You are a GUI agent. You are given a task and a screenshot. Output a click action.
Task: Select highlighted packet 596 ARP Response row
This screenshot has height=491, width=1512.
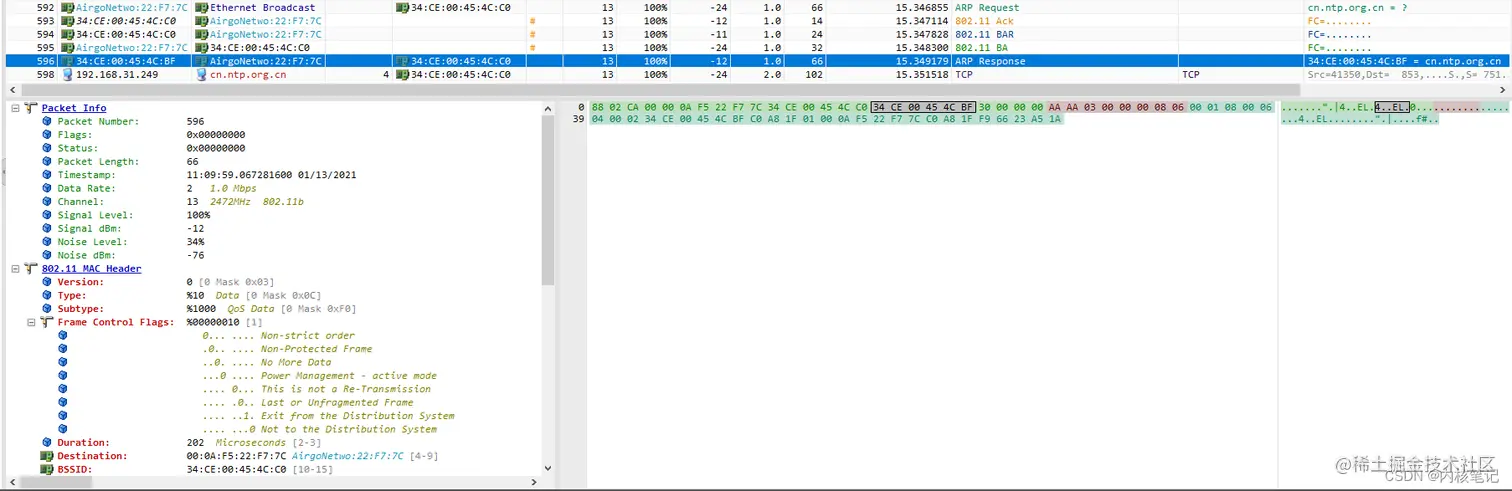[x=756, y=61]
